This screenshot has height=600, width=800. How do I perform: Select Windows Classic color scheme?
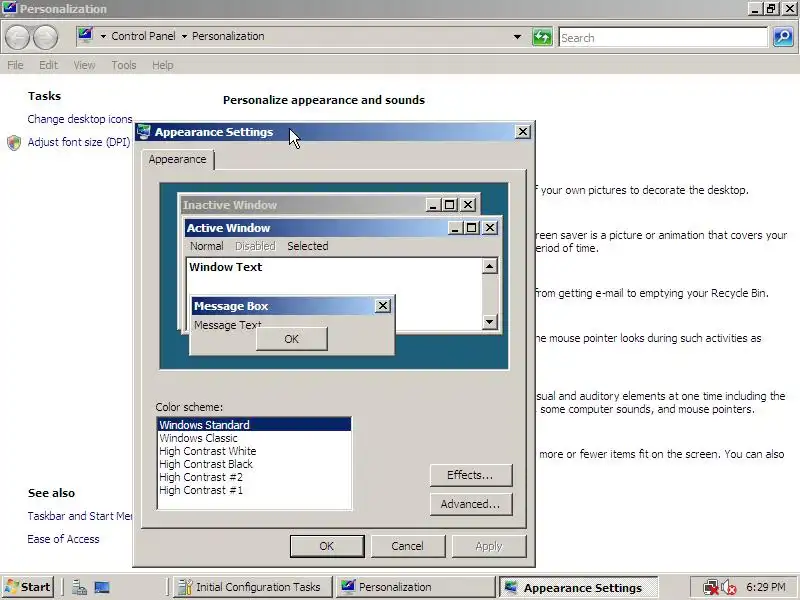click(254, 438)
